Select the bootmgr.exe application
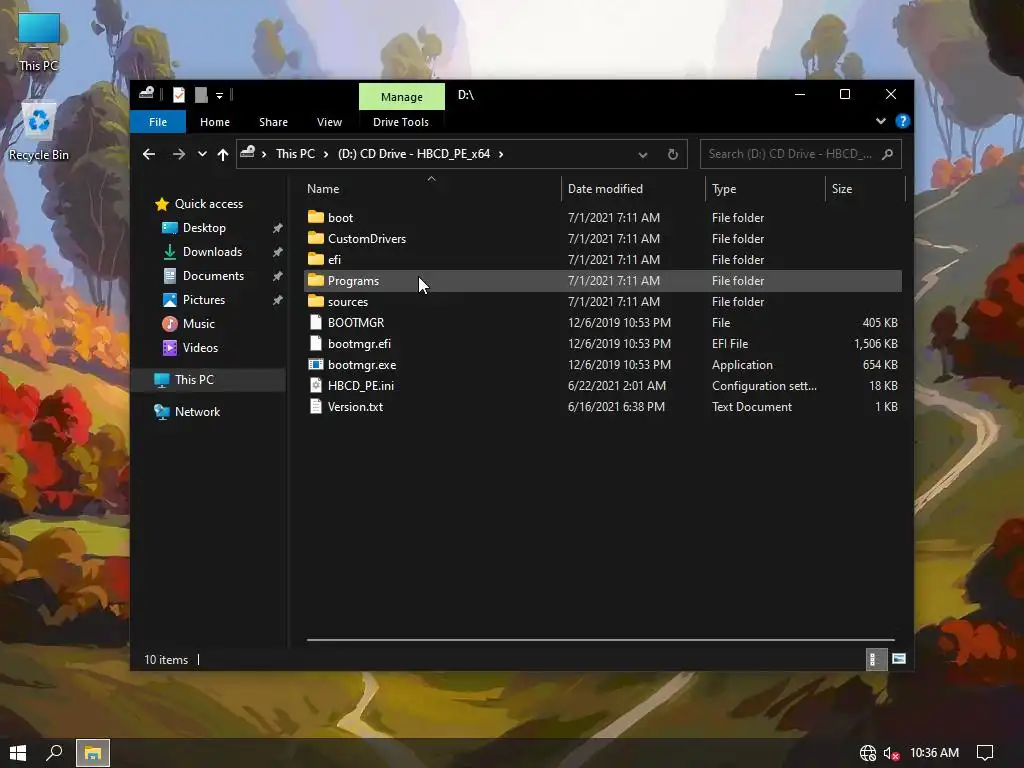1024x768 pixels. click(603, 365)
